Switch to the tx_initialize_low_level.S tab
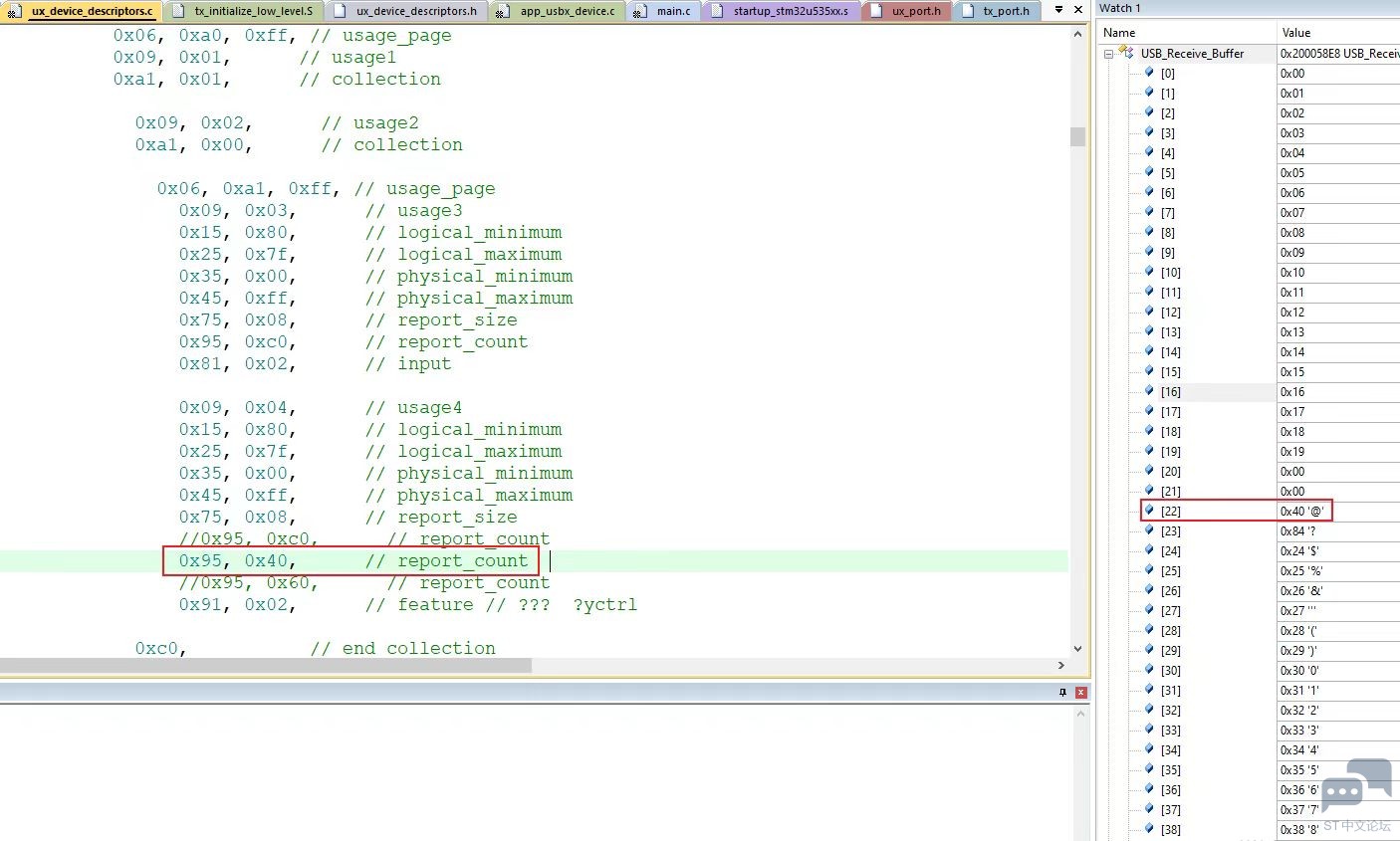1400x841 pixels. click(x=245, y=11)
